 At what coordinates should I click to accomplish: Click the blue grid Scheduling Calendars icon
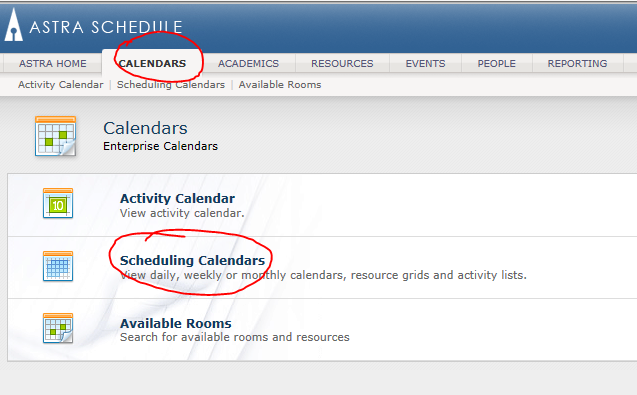point(58,266)
